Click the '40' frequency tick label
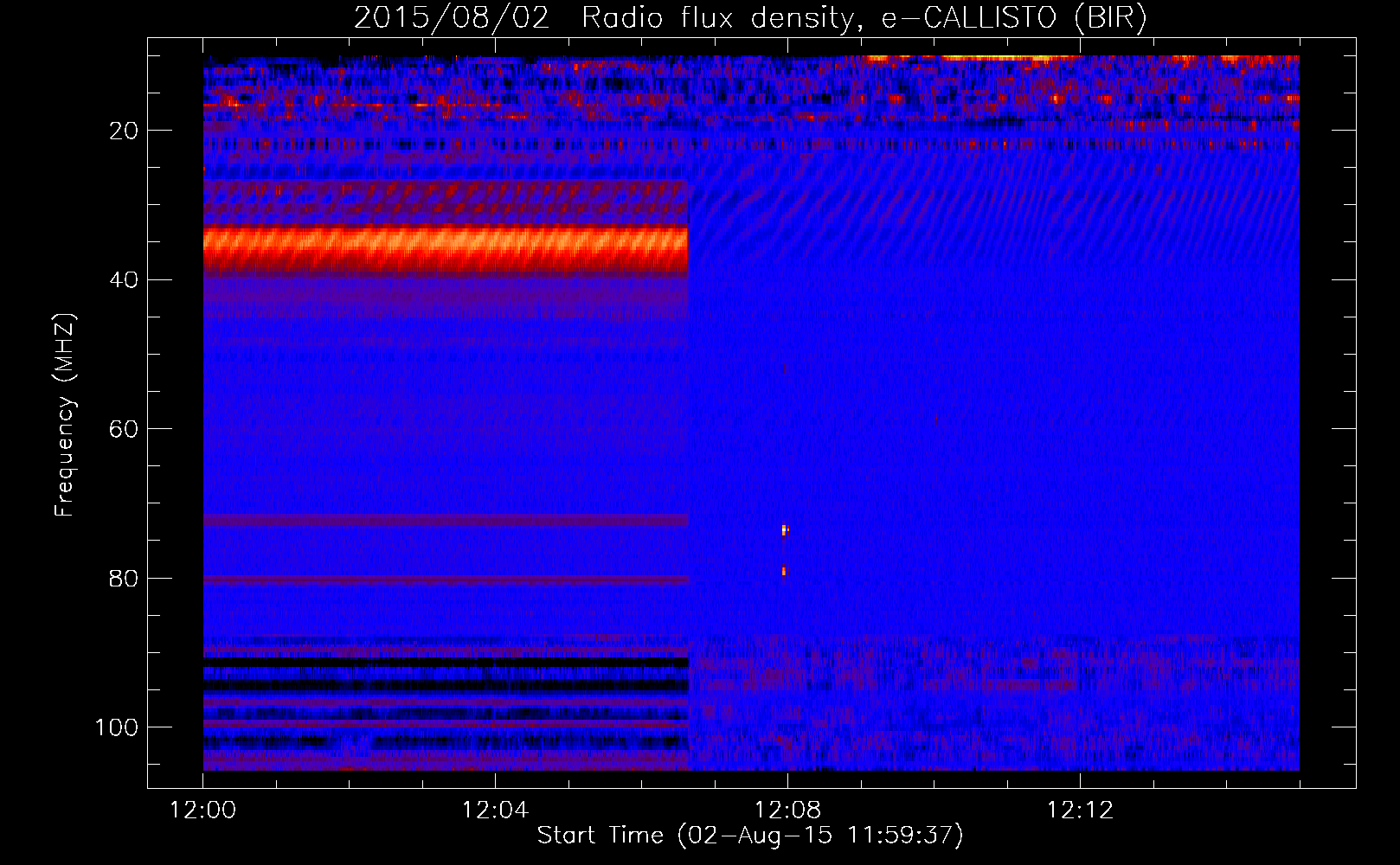 click(x=125, y=280)
